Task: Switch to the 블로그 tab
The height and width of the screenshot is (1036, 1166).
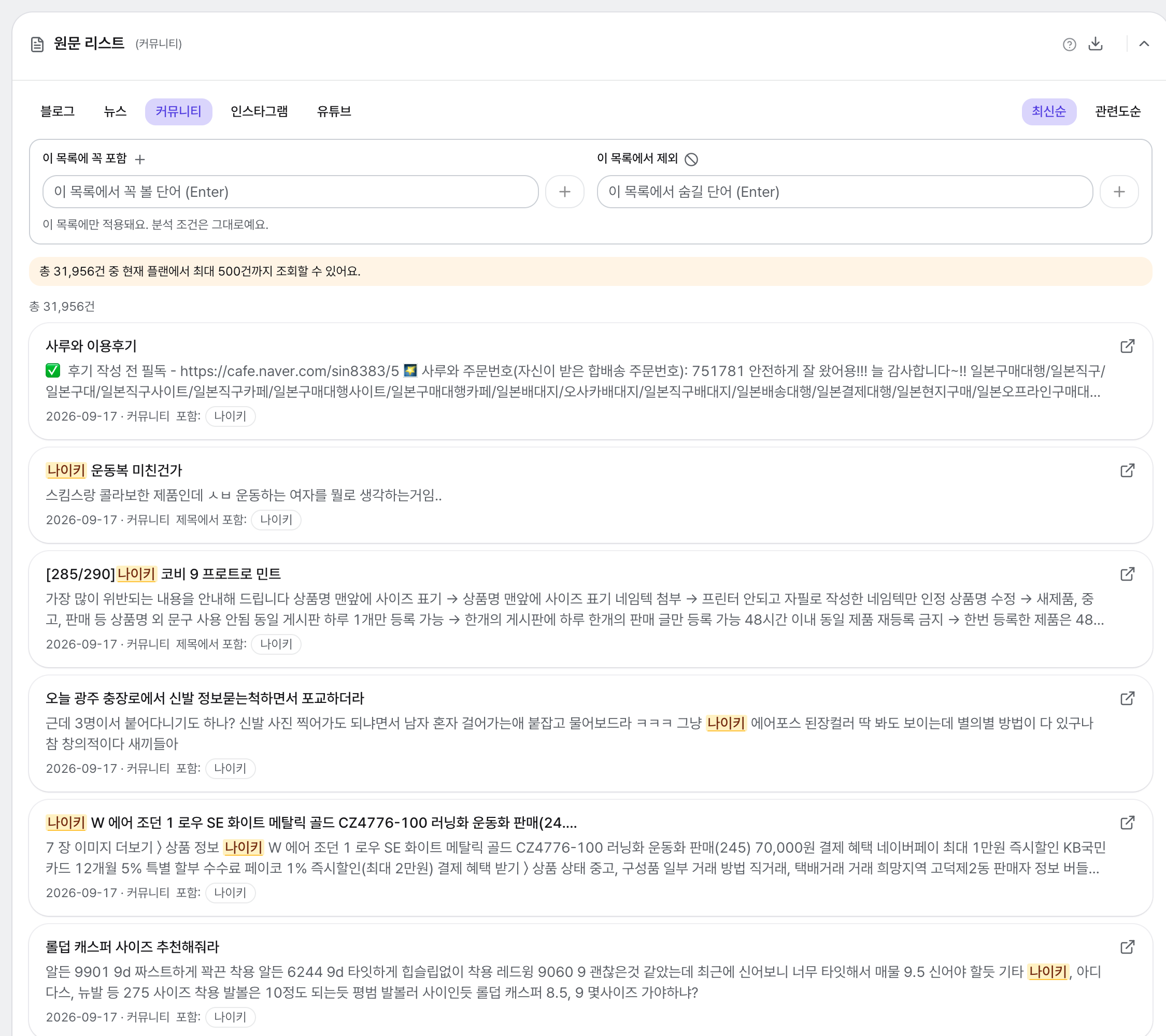Action: (58, 111)
